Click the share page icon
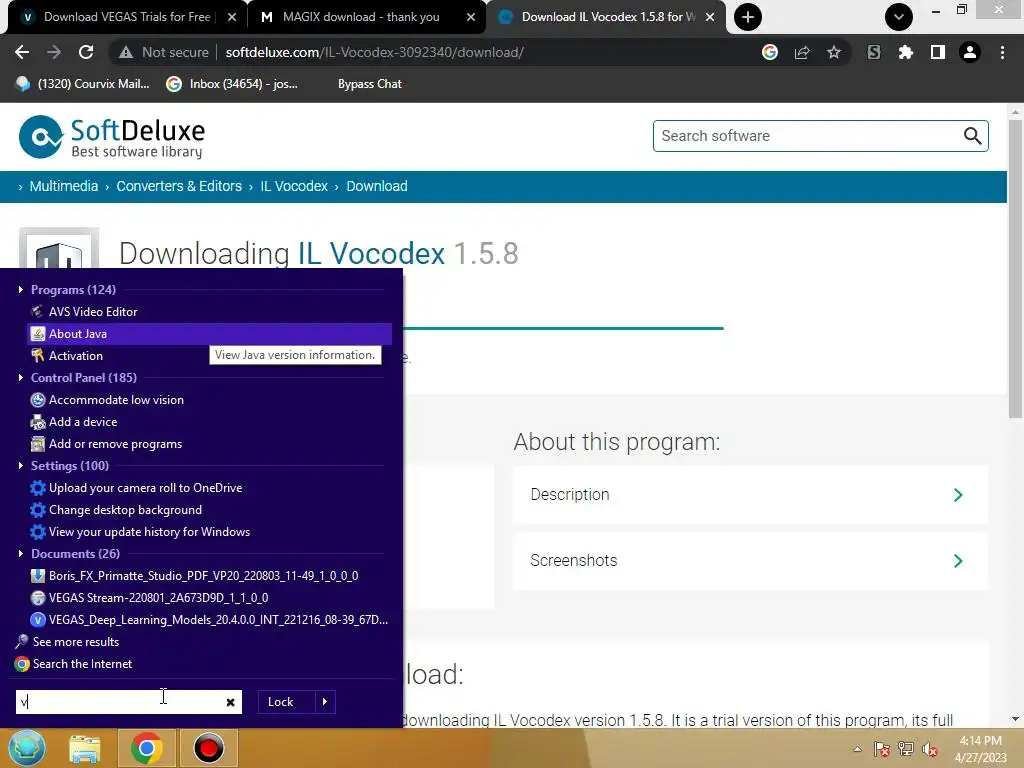This screenshot has height=768, width=1024. [802, 52]
